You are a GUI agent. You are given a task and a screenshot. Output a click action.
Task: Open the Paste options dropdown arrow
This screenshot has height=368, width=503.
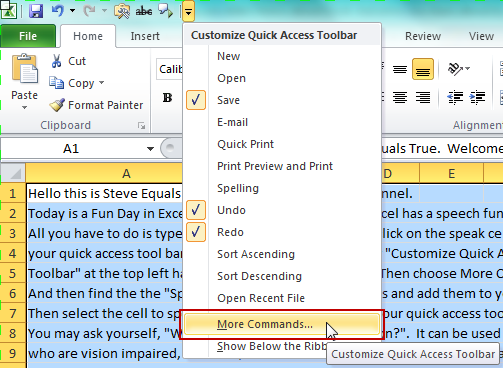(x=24, y=107)
